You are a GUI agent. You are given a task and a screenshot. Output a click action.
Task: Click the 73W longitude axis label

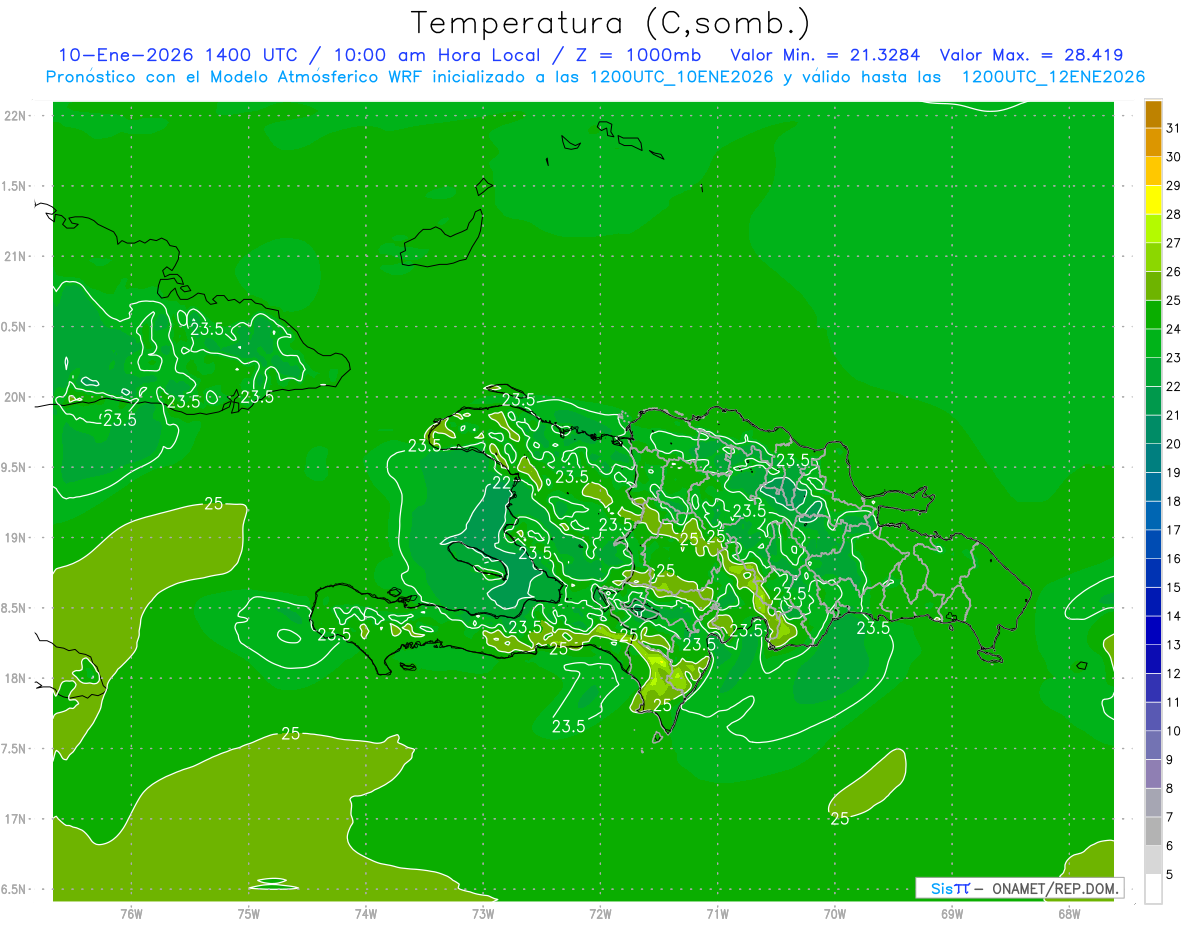(483, 913)
